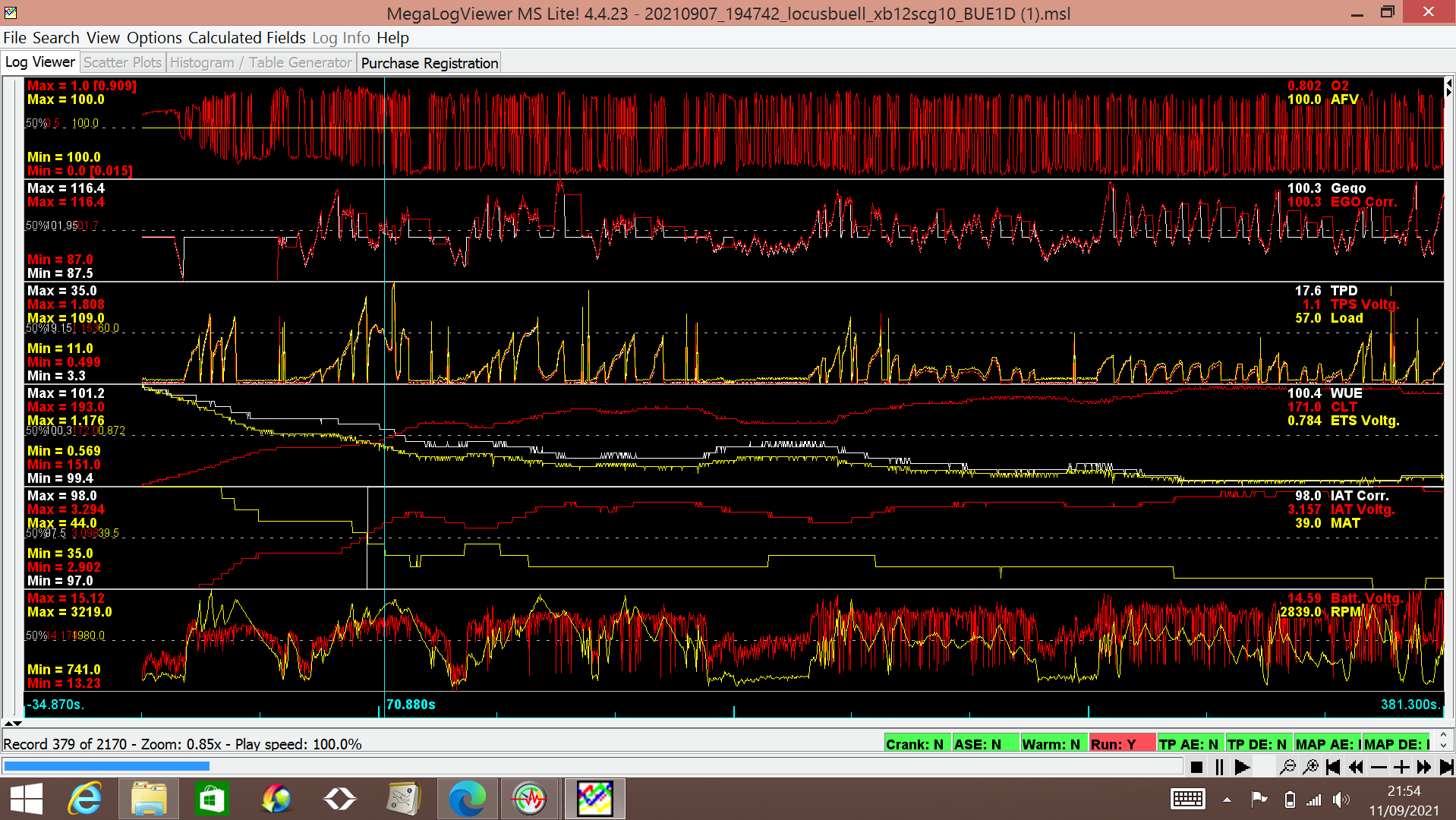
Task: Click the CLT field label
Action: click(1343, 407)
